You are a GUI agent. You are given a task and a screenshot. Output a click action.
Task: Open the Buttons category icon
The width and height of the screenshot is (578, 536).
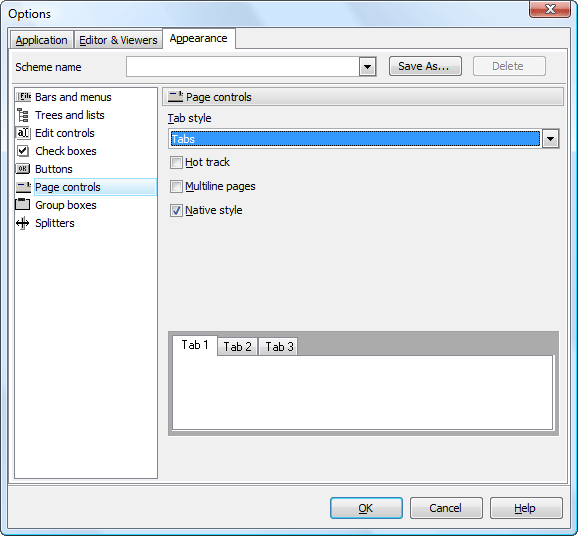[x=23, y=169]
